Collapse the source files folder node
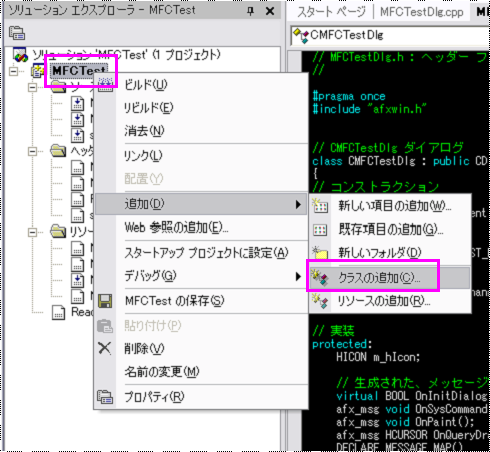The image size is (490, 452). coord(32,87)
